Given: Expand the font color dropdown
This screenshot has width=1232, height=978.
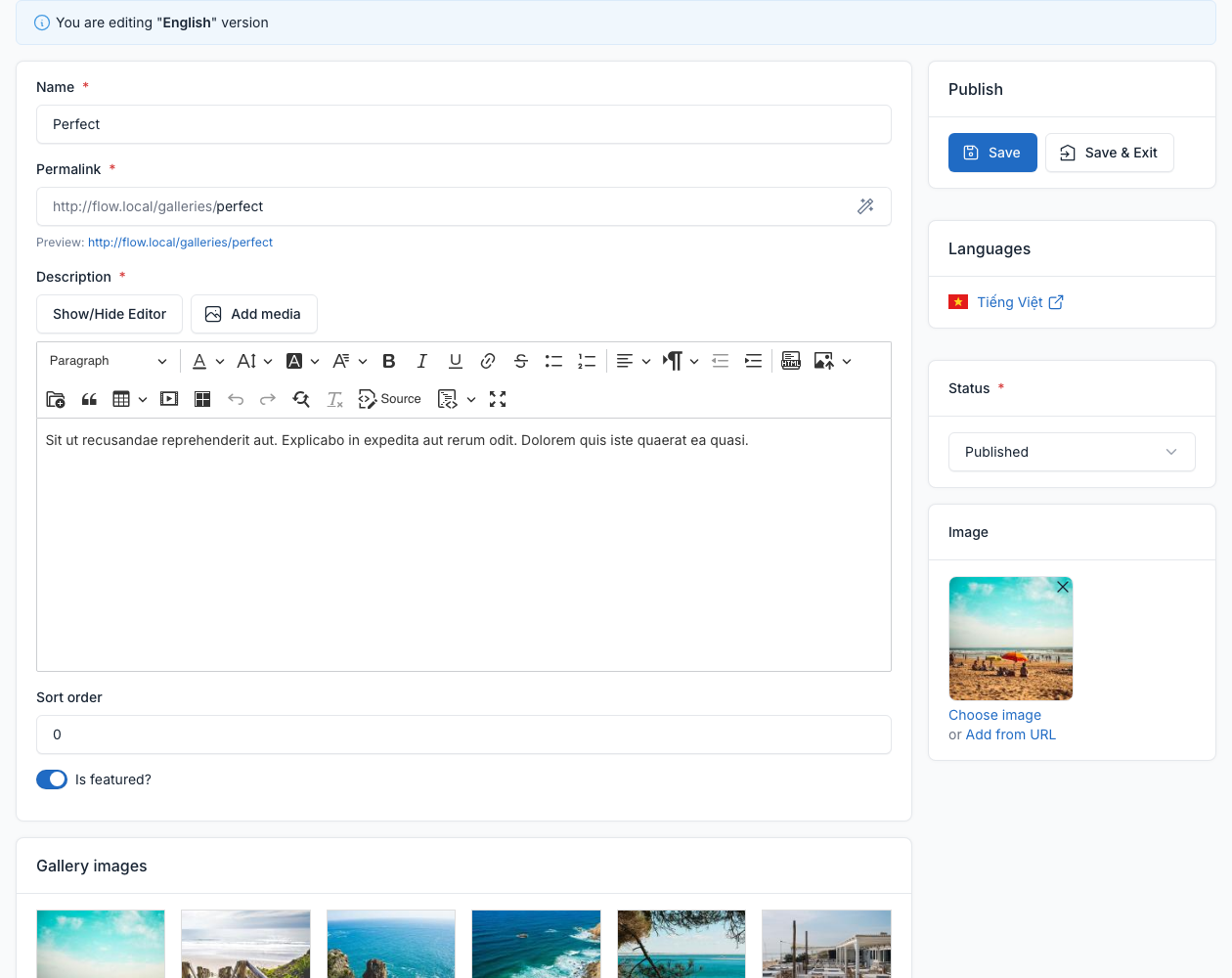Looking at the screenshot, I should tap(208, 361).
